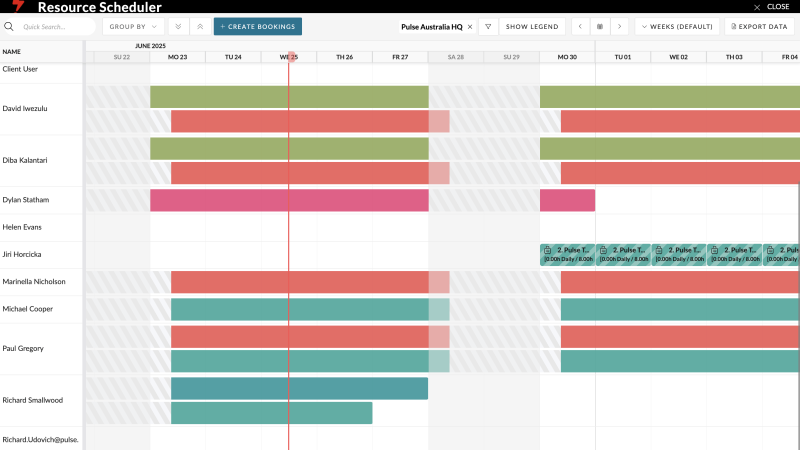Go to previous period arrow
This screenshot has width=800, height=450.
pos(579,27)
